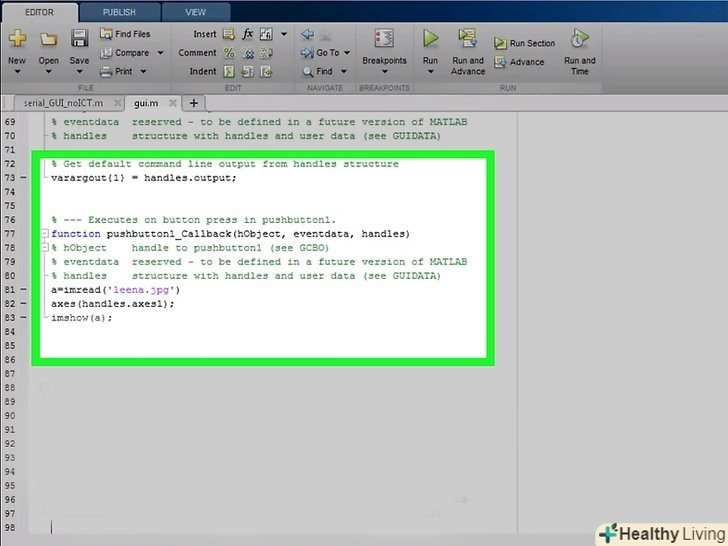This screenshot has height=546, width=728.
Task: Expand the Compare dropdown arrow
Action: click(x=160, y=52)
